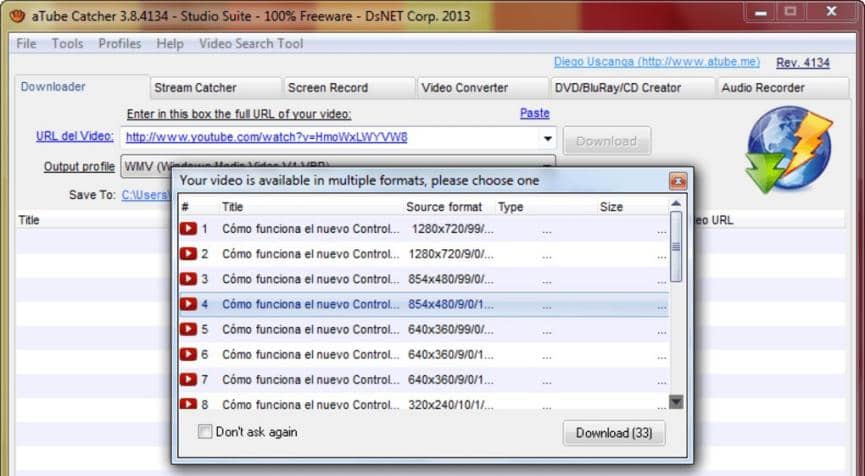This screenshot has height=476, width=865.
Task: Click the format list scrollbar thumb
Action: [x=676, y=247]
